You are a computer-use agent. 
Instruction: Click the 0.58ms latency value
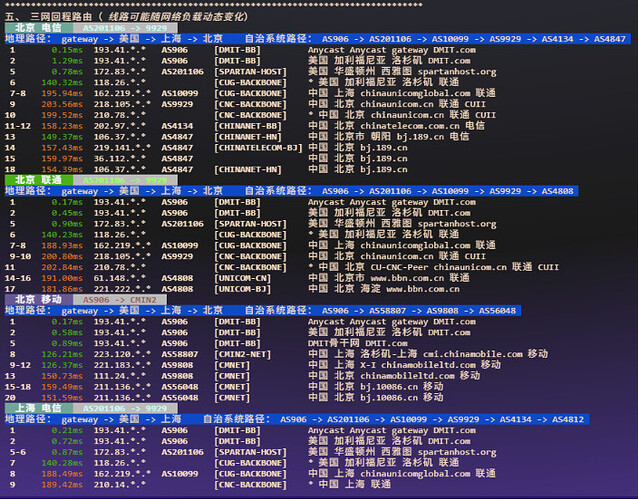pyautogui.click(x=68, y=333)
